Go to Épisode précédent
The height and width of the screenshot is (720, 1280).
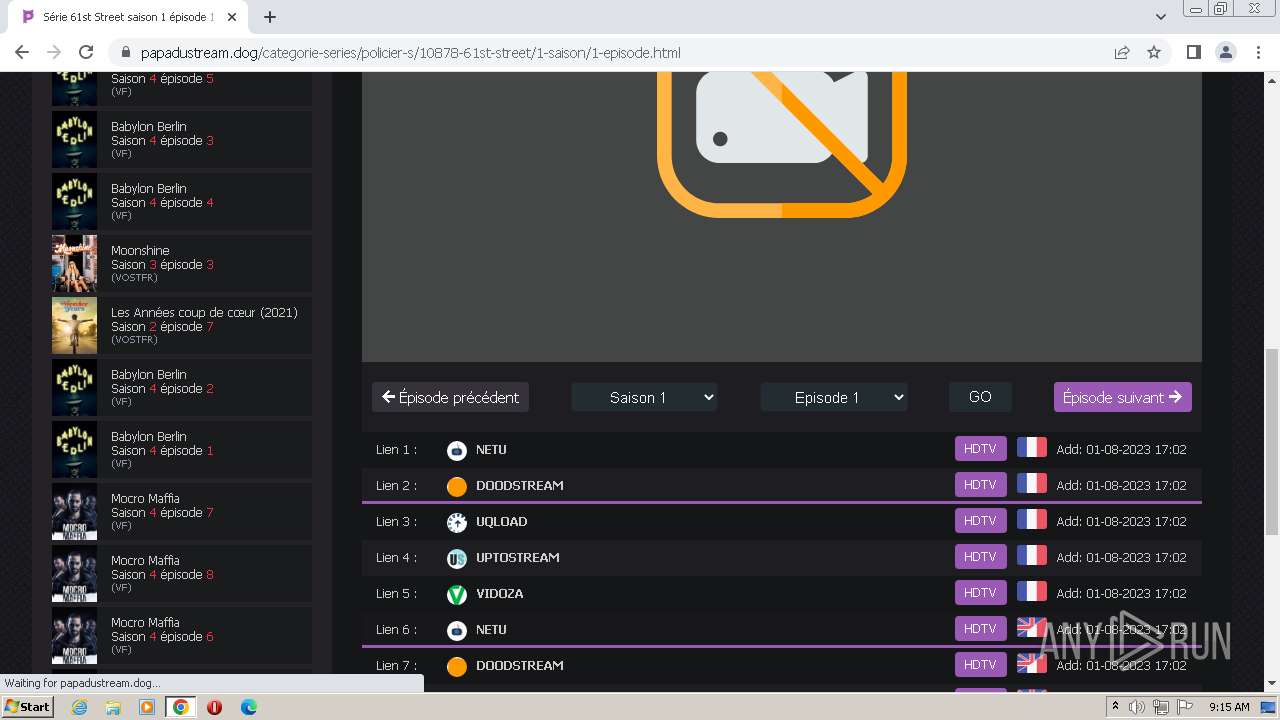point(450,397)
